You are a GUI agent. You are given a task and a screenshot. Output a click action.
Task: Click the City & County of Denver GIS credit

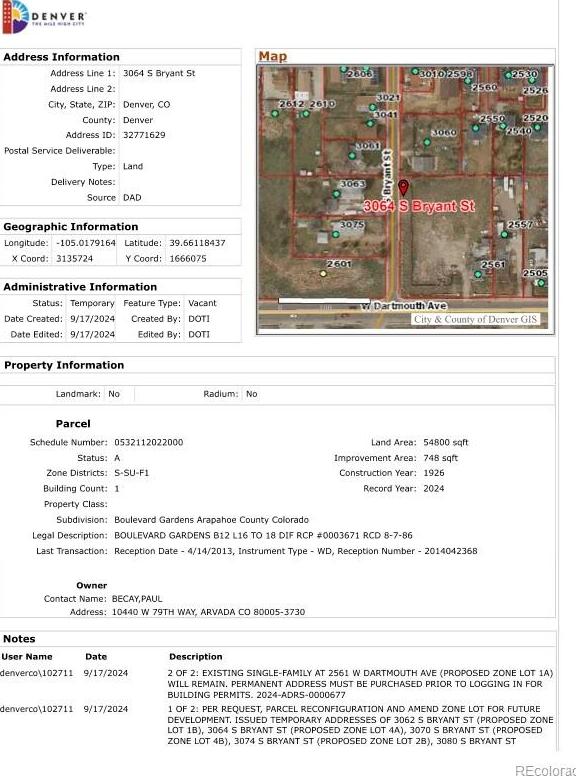[x=475, y=319]
